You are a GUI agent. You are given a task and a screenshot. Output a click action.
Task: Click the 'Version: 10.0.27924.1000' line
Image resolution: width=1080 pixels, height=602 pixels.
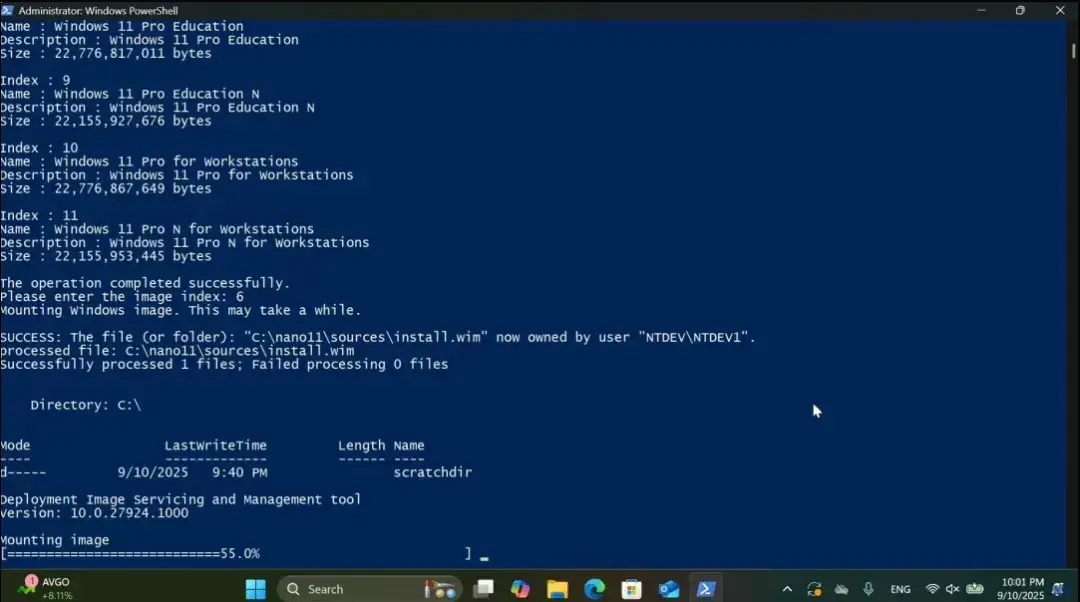94,513
